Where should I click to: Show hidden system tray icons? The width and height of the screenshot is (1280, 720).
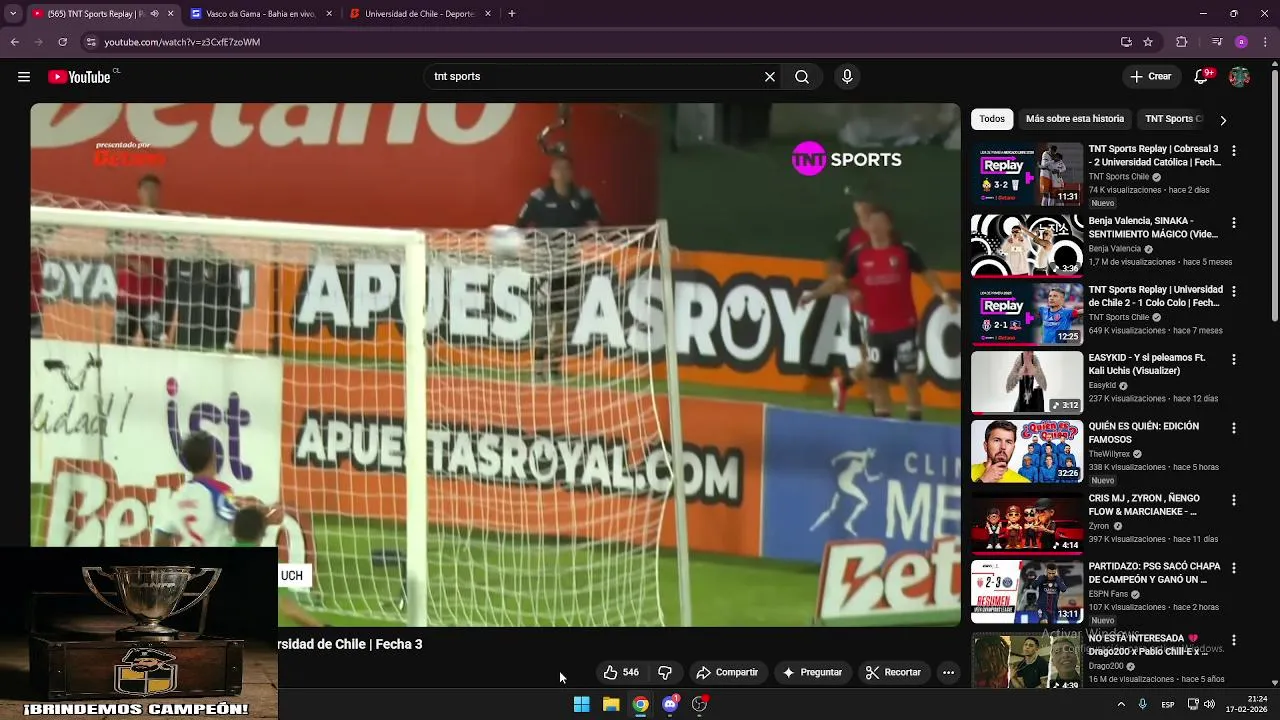coord(1121,704)
